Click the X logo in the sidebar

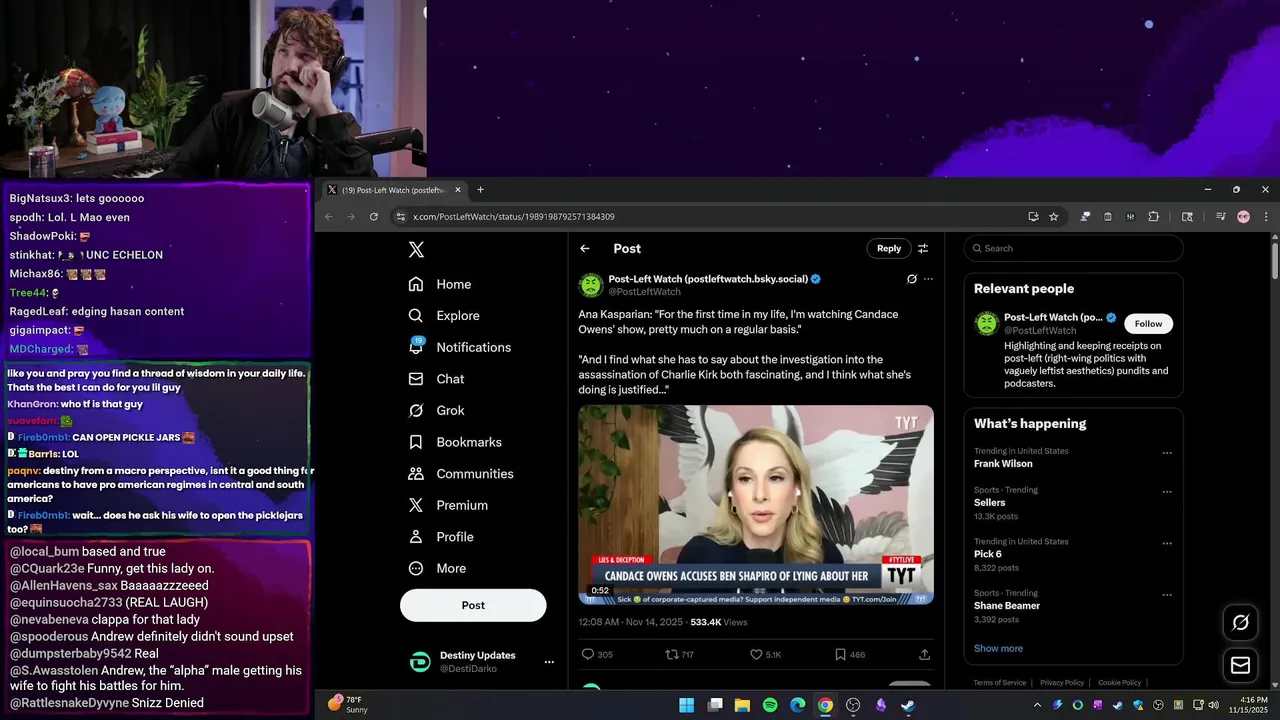click(416, 250)
